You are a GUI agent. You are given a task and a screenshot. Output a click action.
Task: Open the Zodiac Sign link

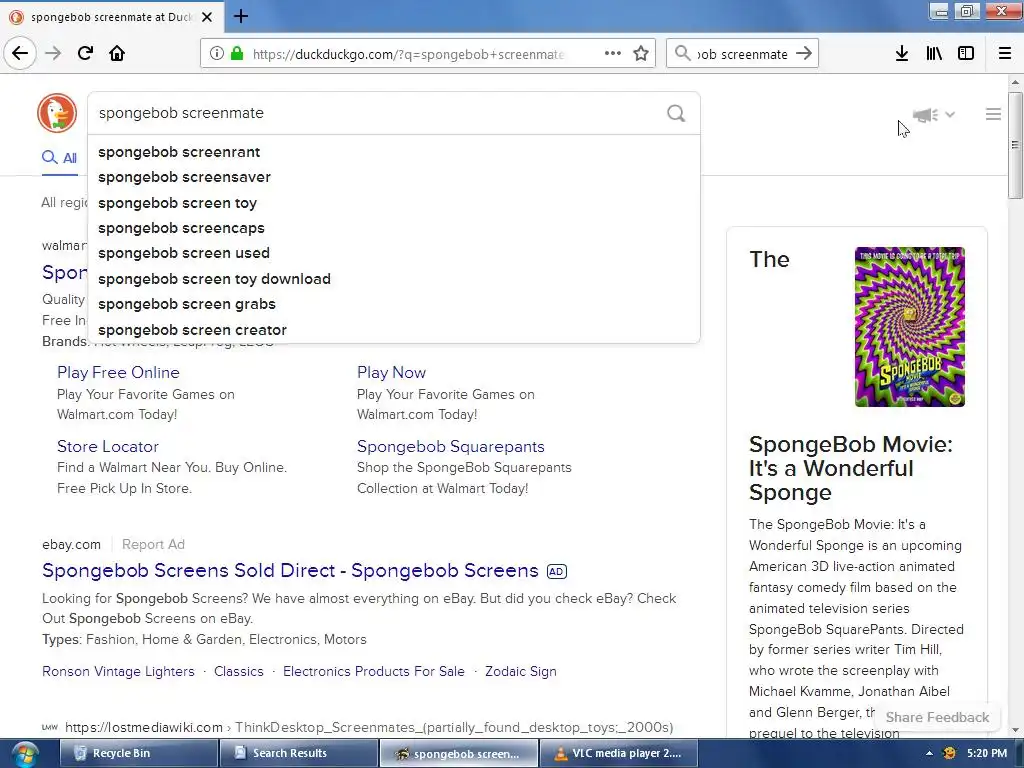[520, 671]
